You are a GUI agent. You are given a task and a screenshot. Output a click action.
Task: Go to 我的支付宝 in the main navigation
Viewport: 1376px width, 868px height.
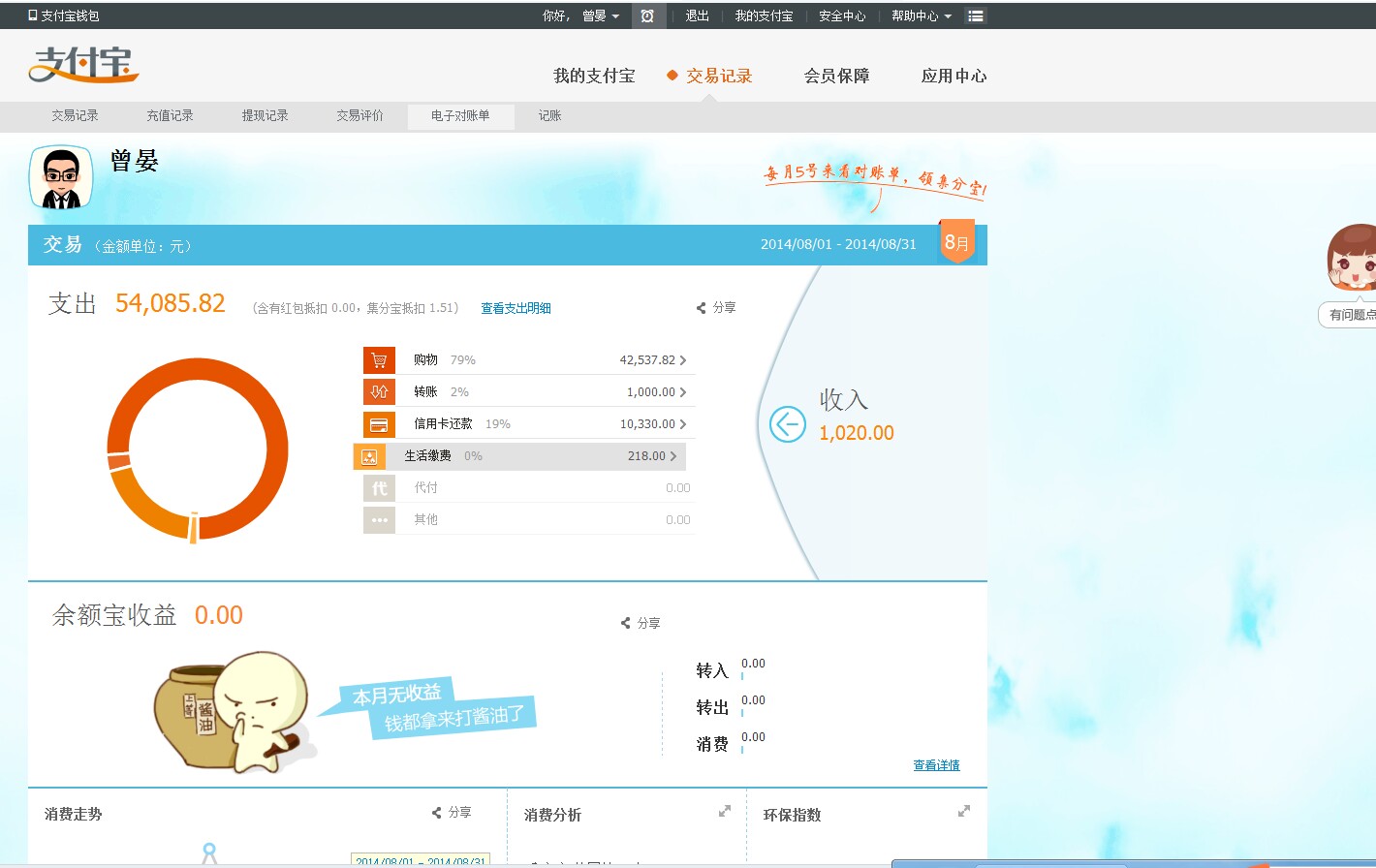click(x=594, y=76)
